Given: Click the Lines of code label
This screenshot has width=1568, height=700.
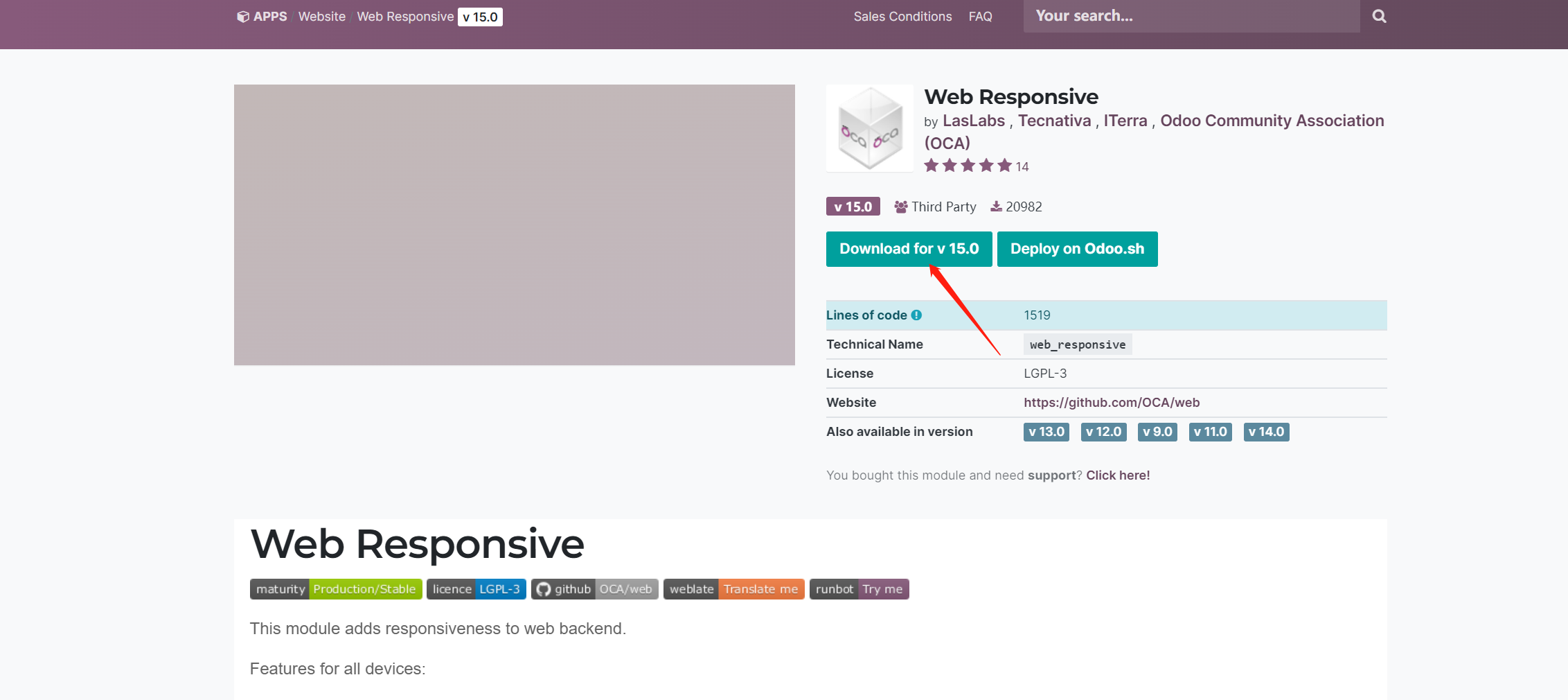Looking at the screenshot, I should (x=866, y=315).
